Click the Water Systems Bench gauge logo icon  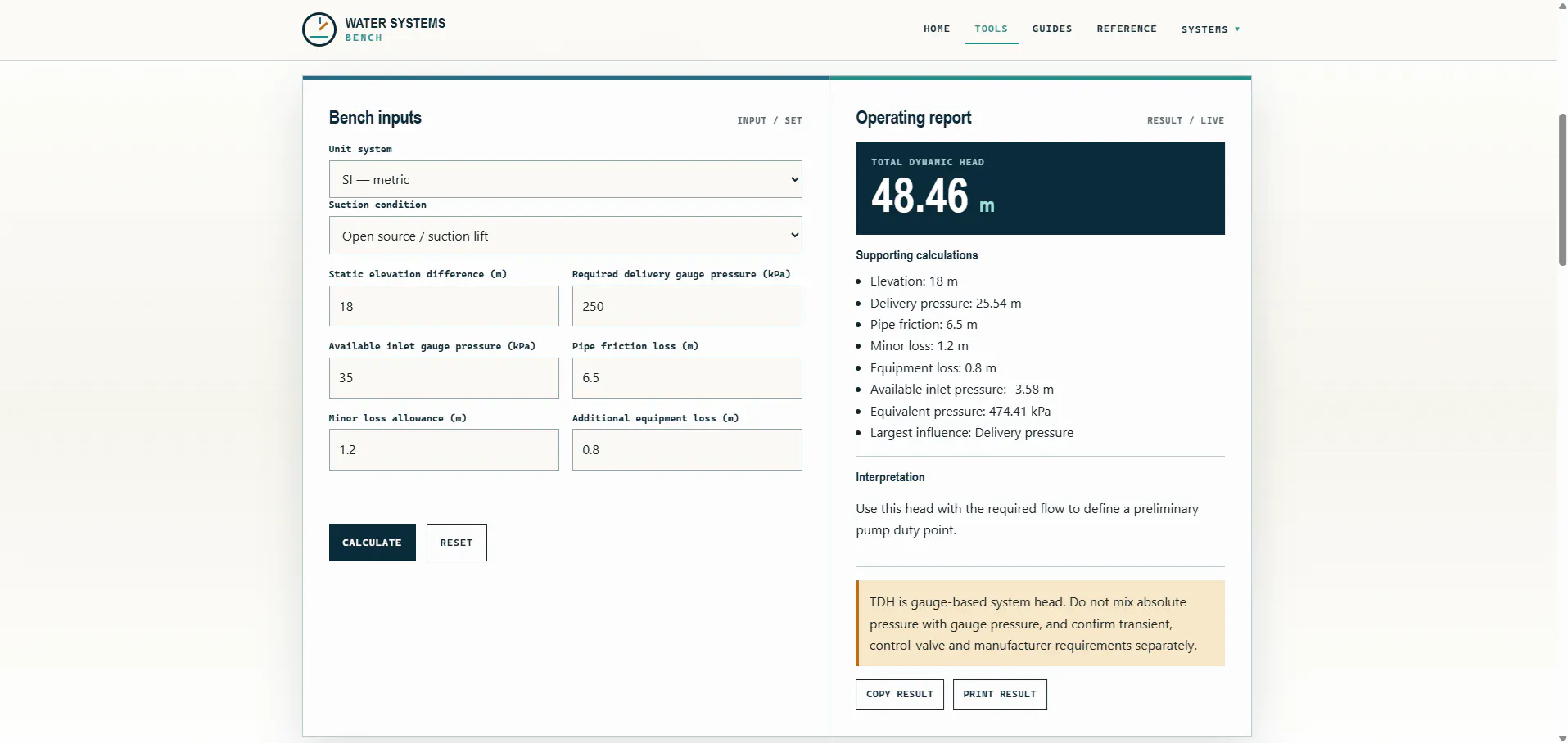tap(319, 29)
